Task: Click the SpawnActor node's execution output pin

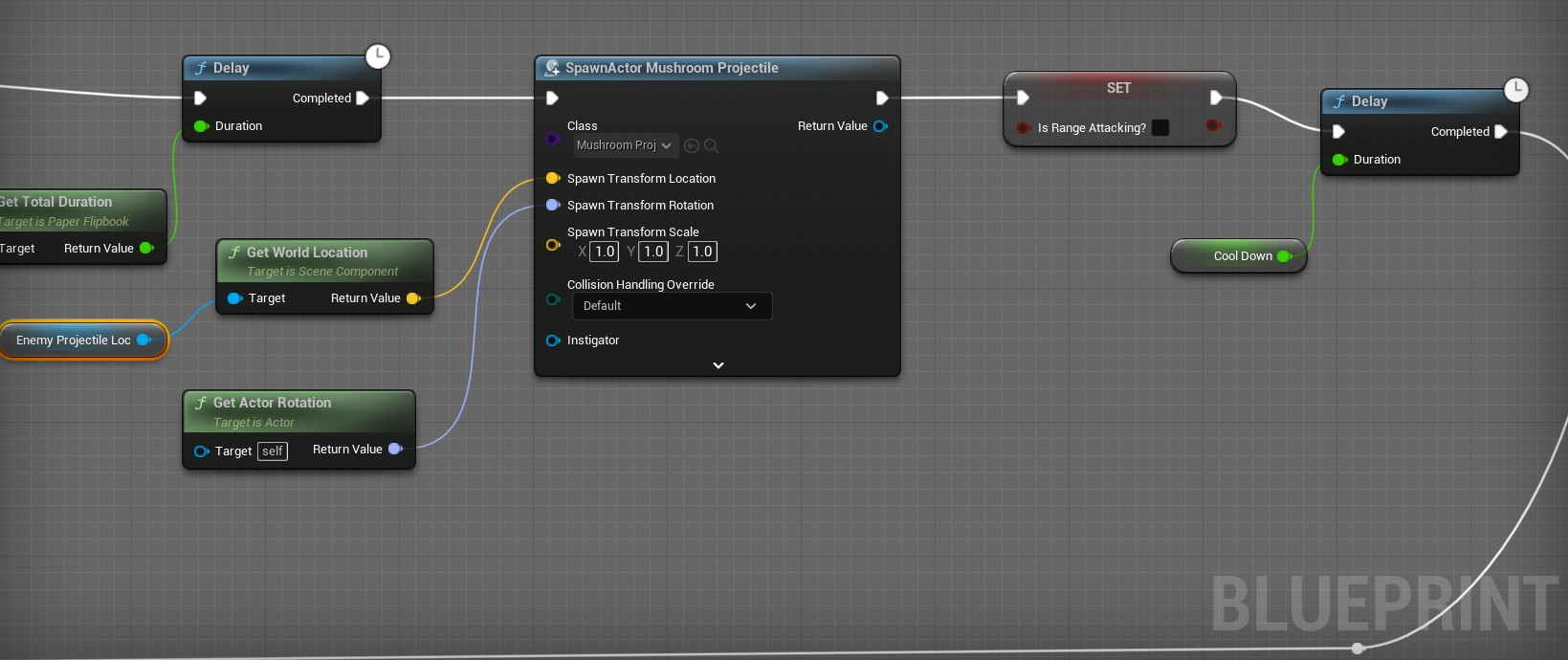Action: [881, 98]
